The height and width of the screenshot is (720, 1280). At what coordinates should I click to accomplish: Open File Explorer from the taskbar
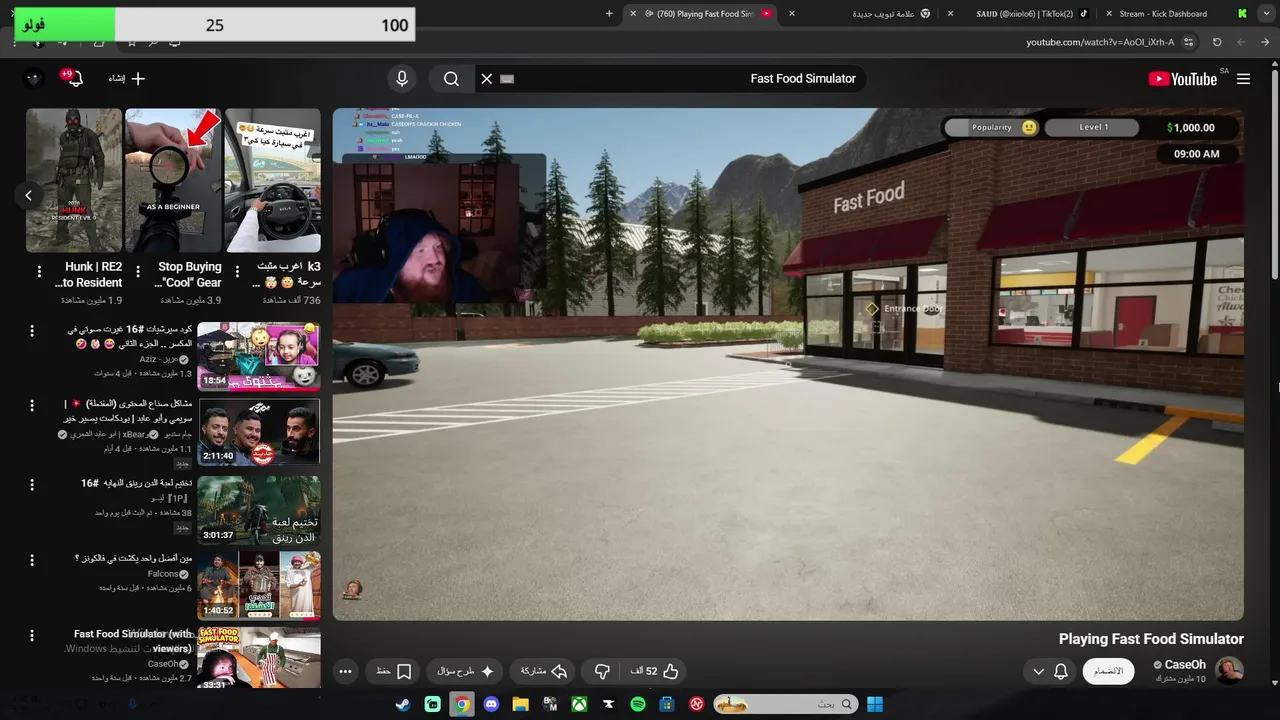click(520, 704)
